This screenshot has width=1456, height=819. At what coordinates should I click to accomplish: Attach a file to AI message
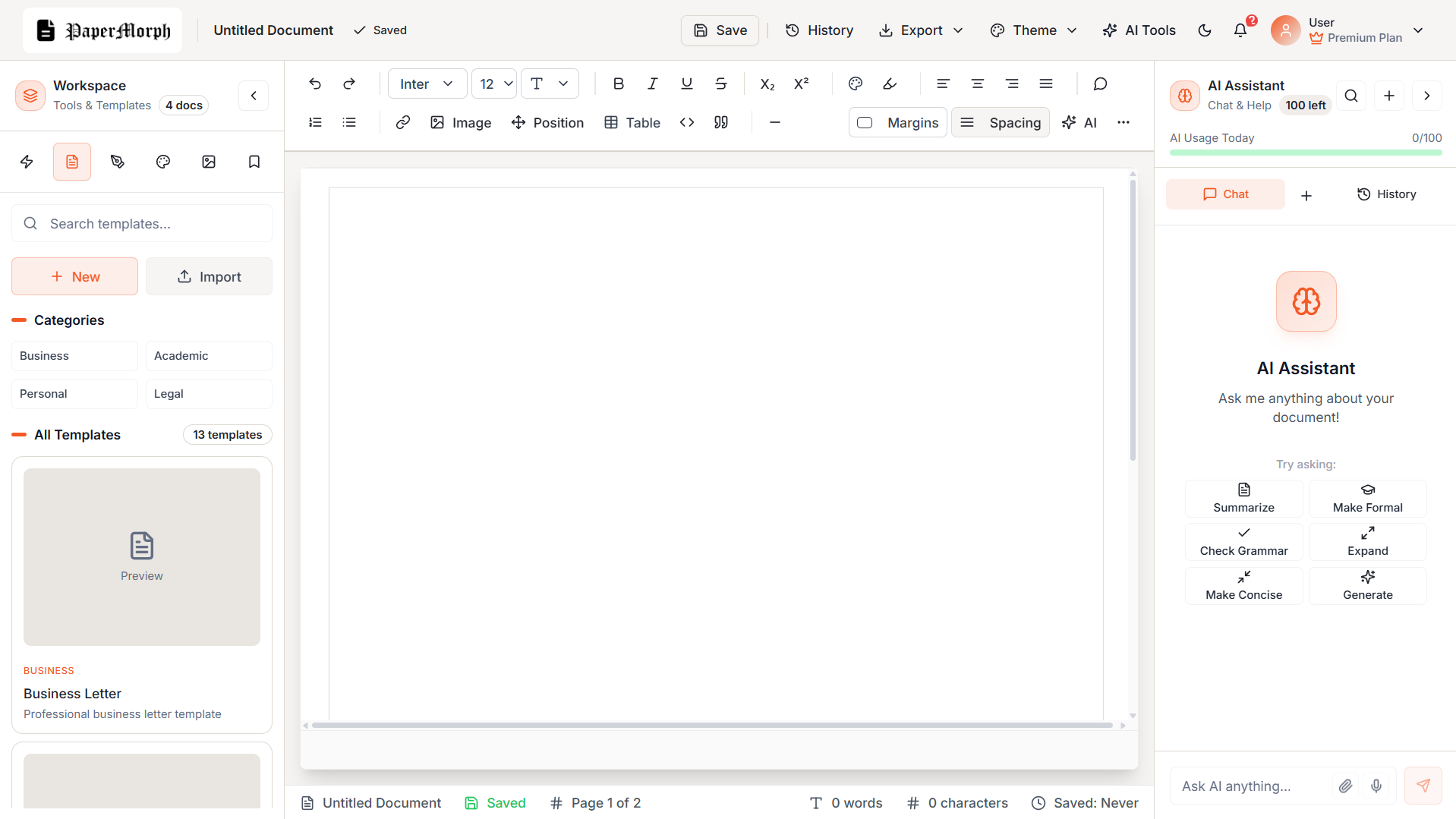(x=1345, y=786)
